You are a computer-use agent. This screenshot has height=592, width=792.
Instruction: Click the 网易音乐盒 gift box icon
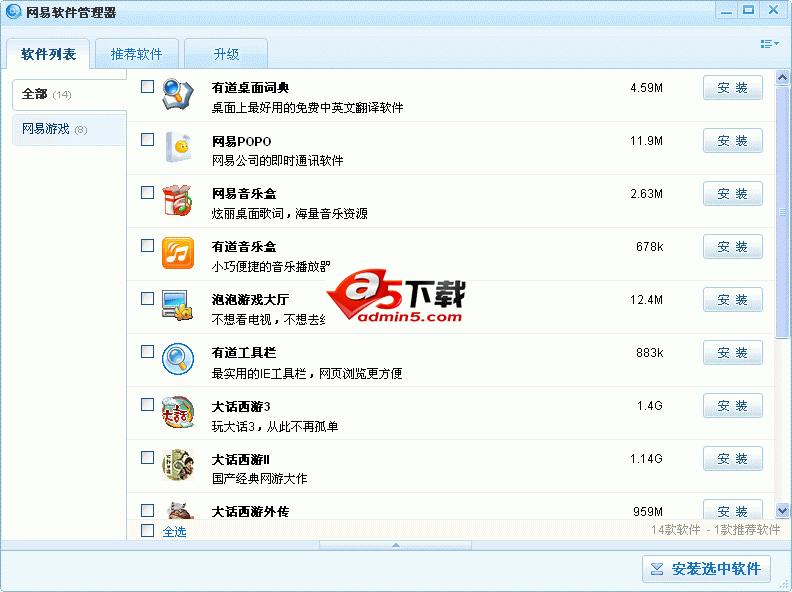177,200
